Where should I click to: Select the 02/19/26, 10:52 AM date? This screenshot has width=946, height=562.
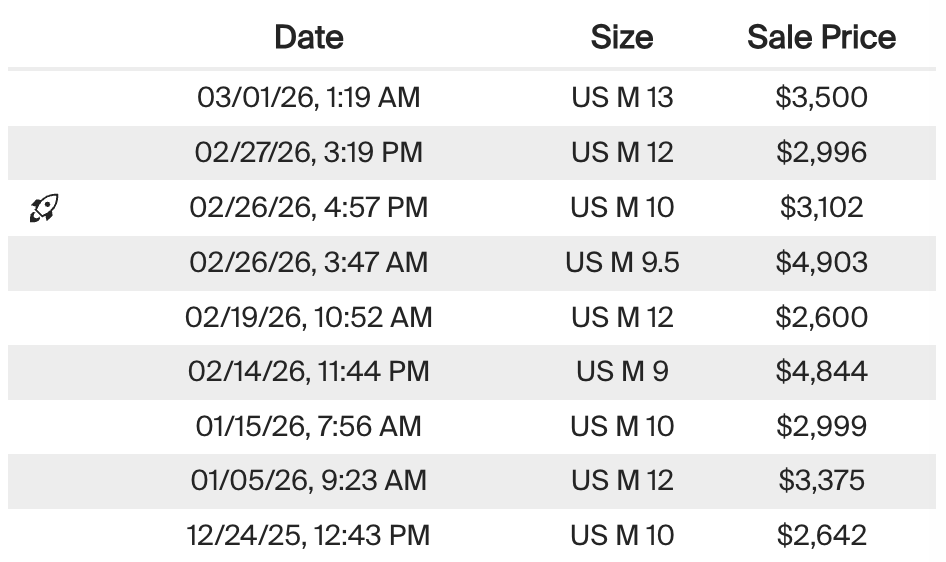coord(308,318)
